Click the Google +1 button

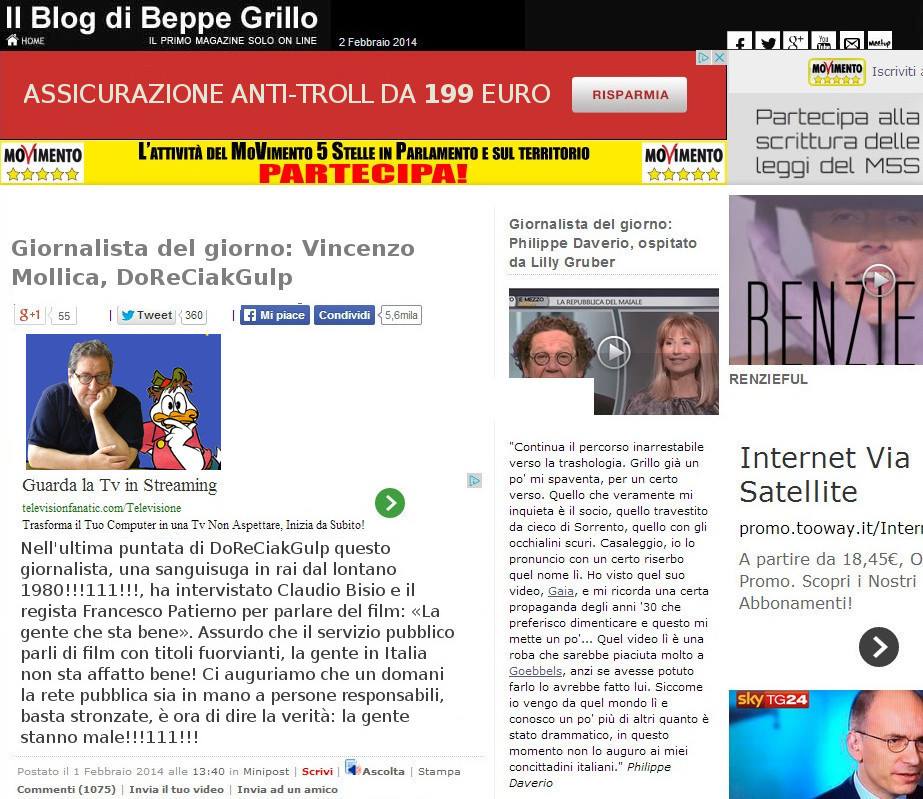29,315
